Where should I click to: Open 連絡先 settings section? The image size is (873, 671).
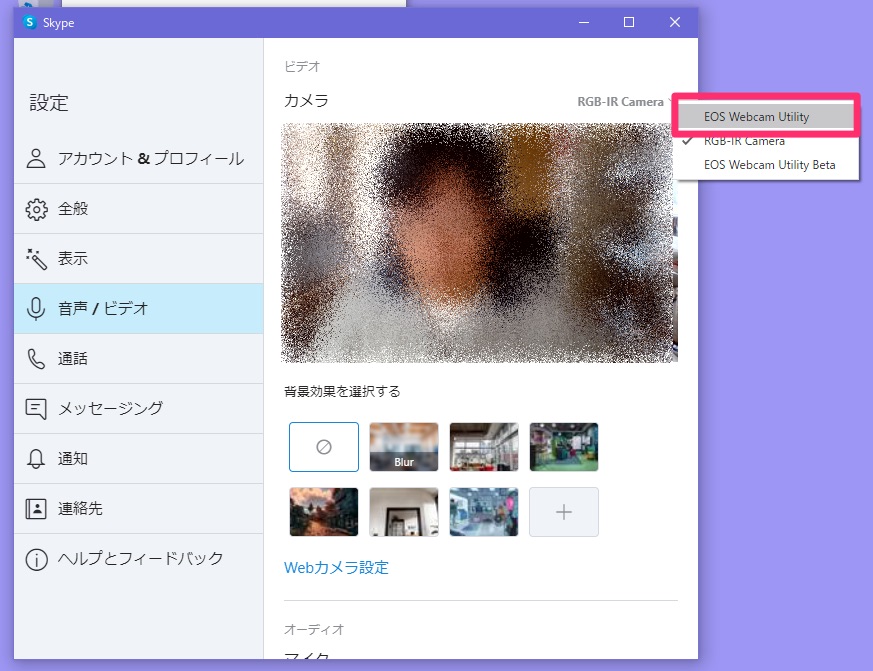coord(139,508)
